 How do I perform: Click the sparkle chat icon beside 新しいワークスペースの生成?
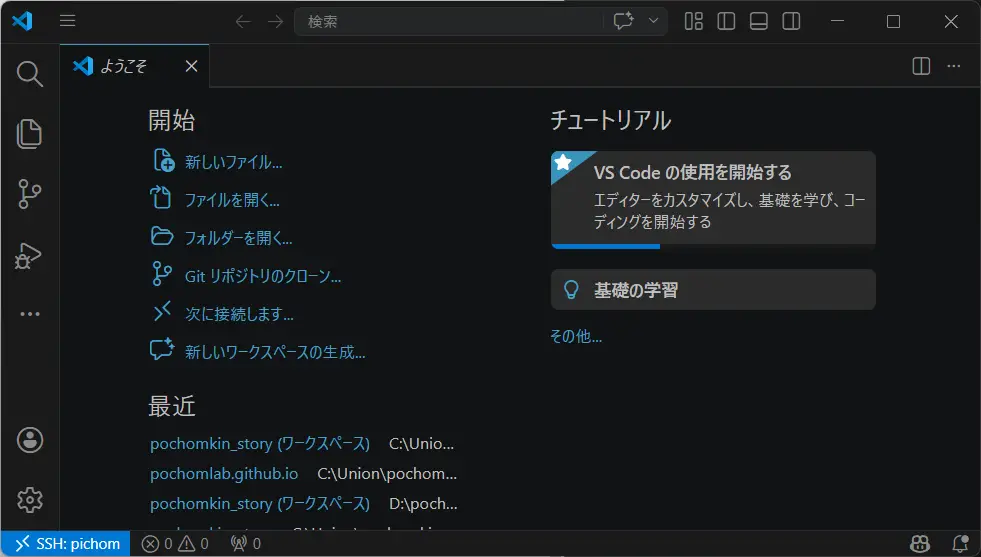click(162, 349)
